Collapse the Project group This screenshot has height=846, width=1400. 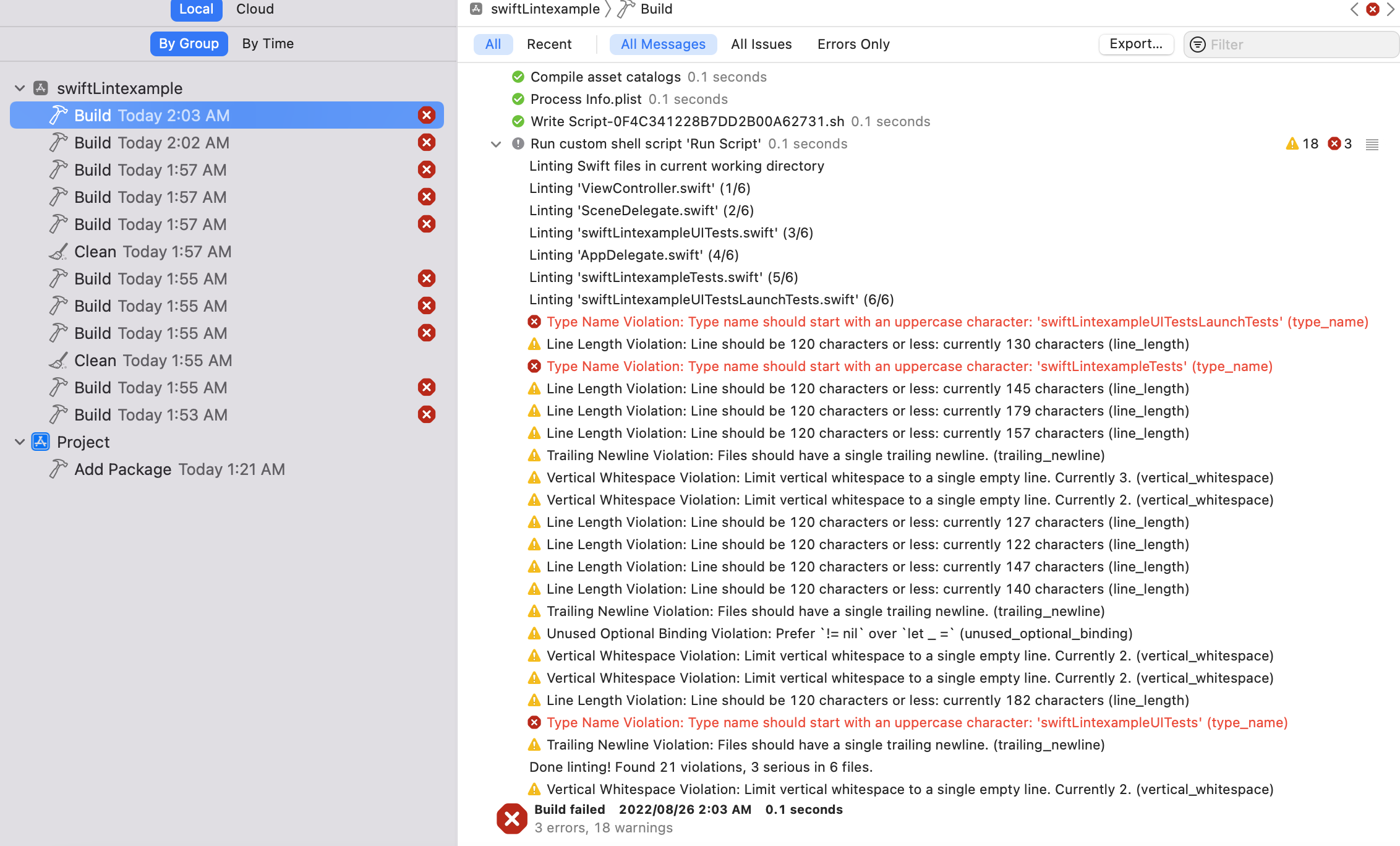click(x=20, y=442)
